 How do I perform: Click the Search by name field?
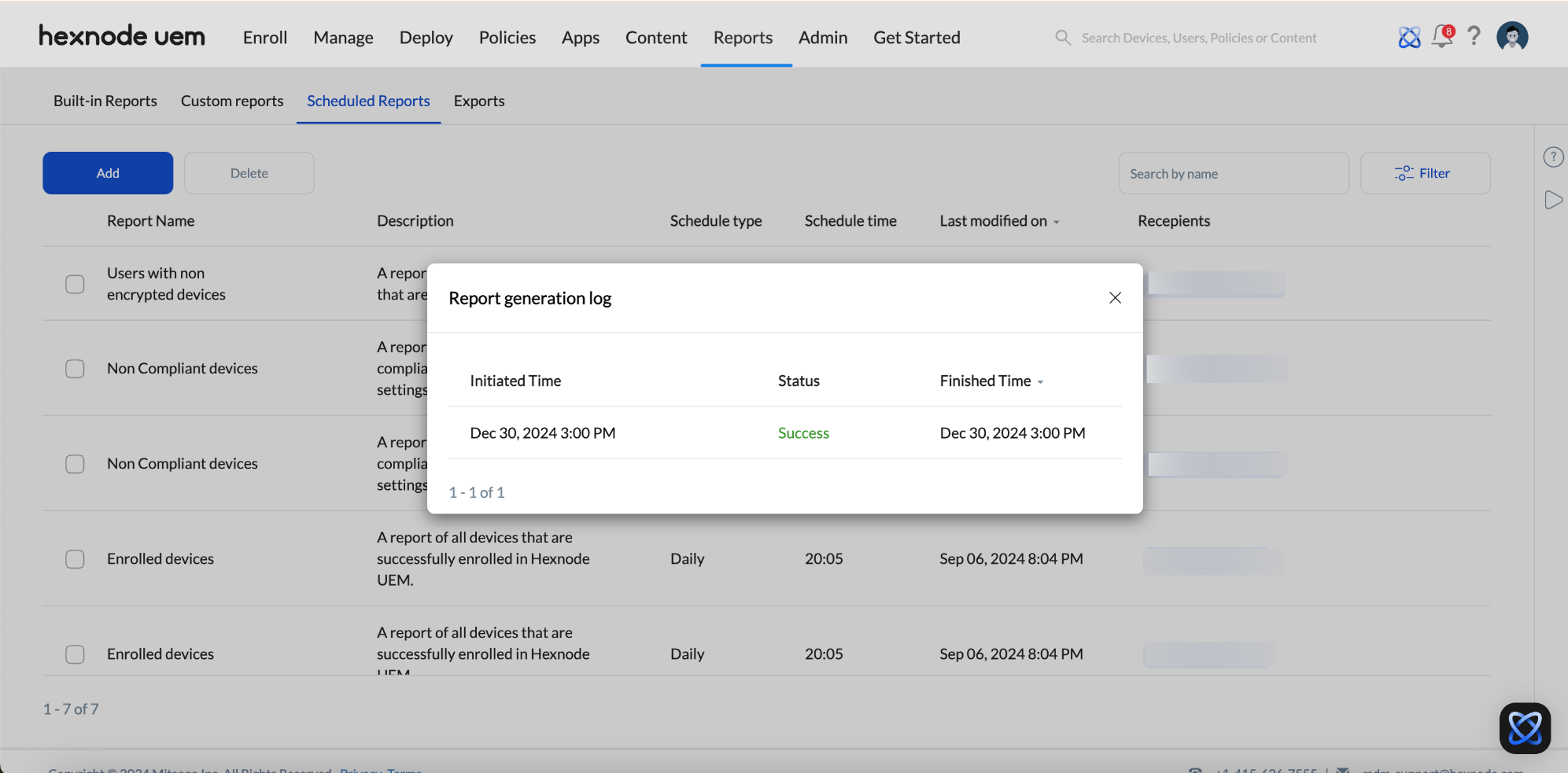[1234, 173]
